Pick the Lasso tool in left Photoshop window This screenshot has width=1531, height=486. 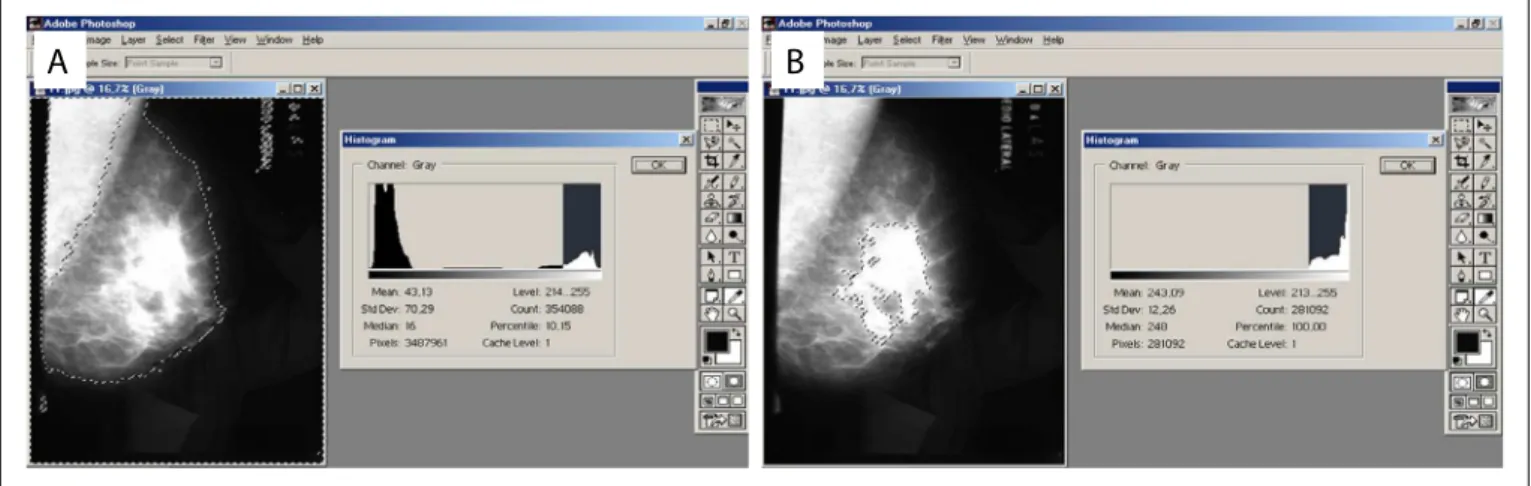tap(711, 142)
